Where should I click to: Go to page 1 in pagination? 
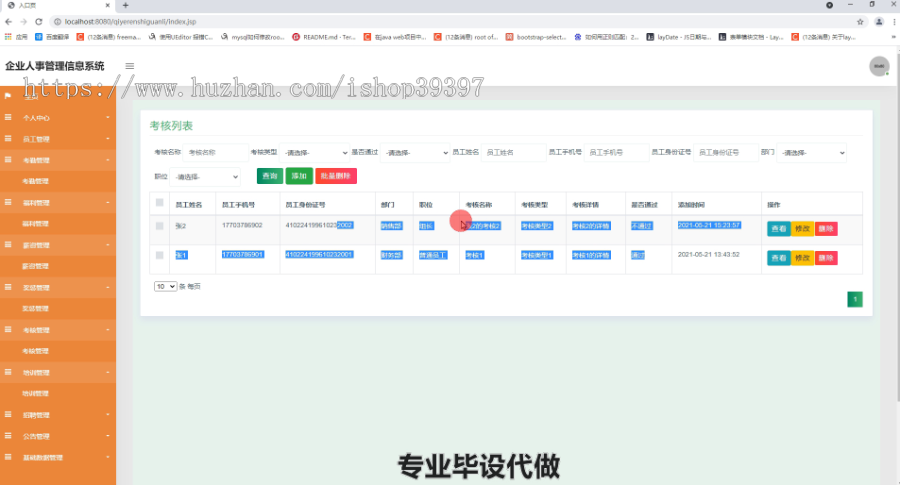(855, 299)
